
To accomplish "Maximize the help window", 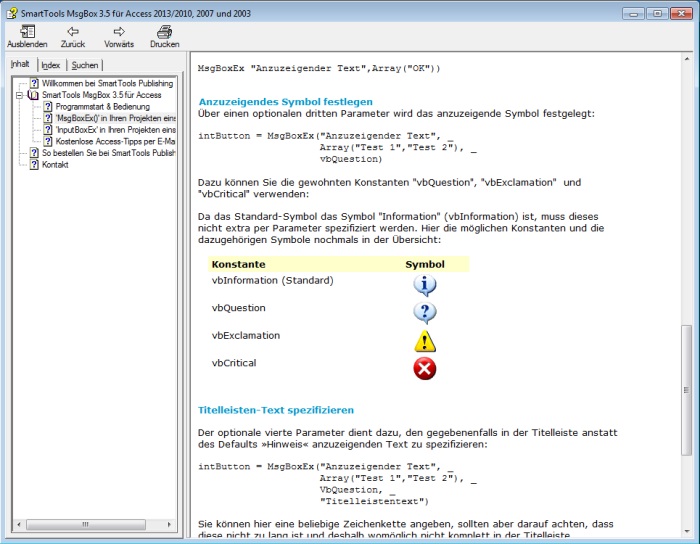I will [657, 13].
